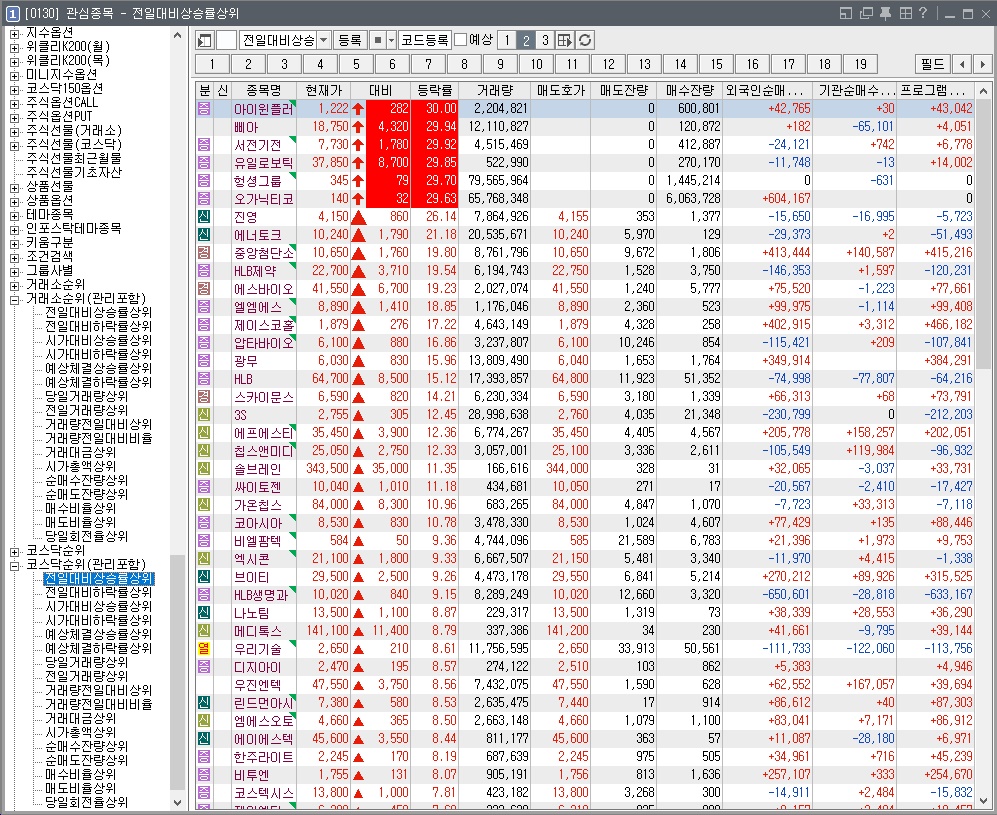Click the 코드등록 button
Viewport: 997px width, 815px height.
(x=425, y=41)
